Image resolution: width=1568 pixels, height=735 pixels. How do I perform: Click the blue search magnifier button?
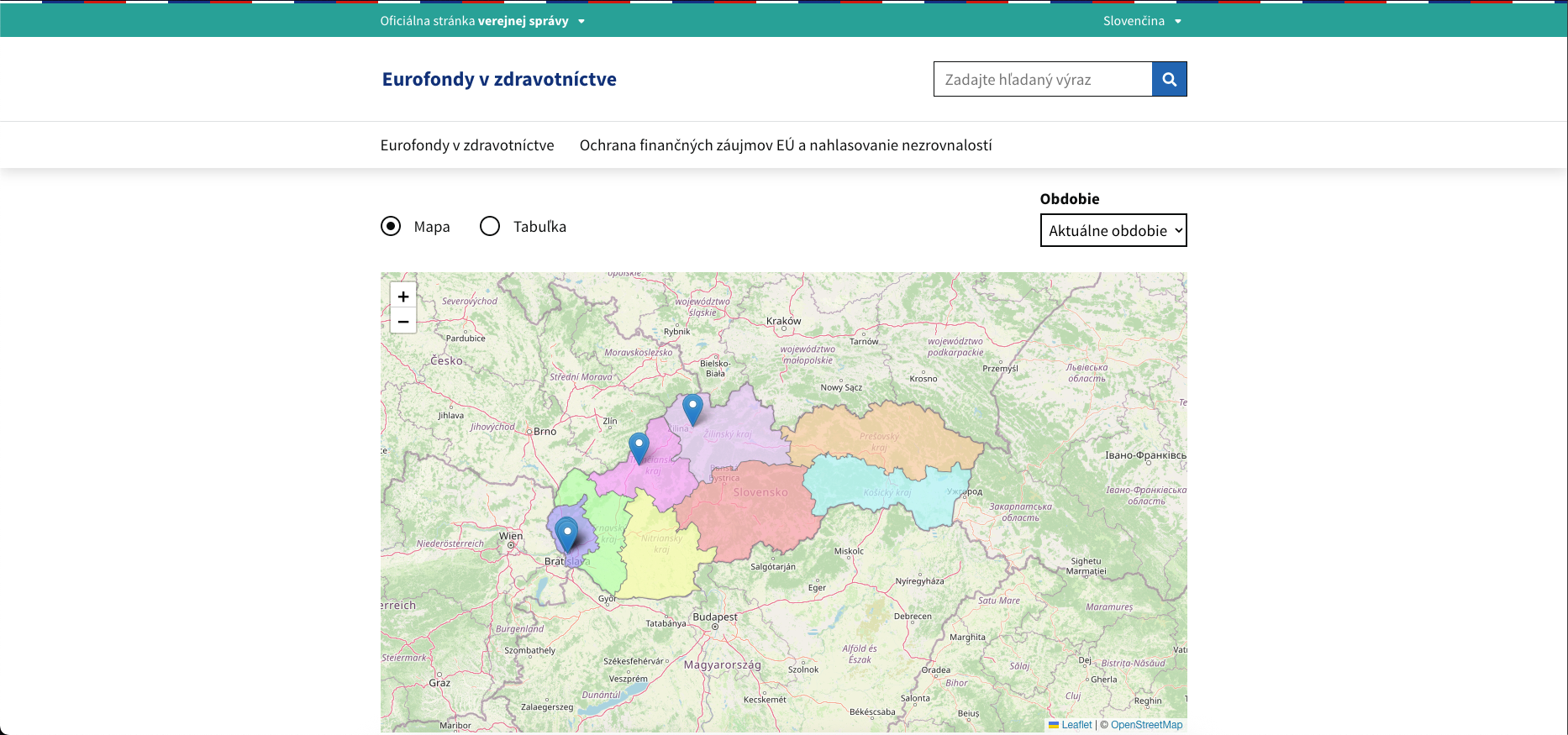(1169, 79)
